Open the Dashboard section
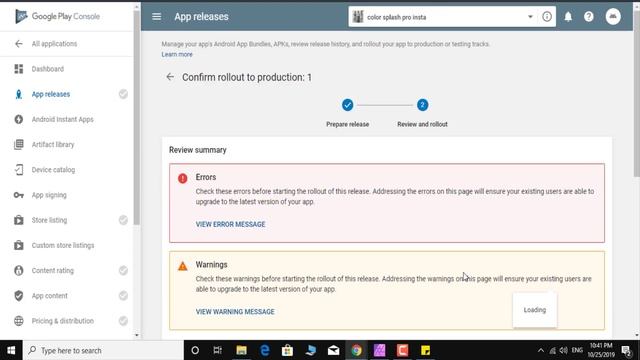 tap(48, 69)
